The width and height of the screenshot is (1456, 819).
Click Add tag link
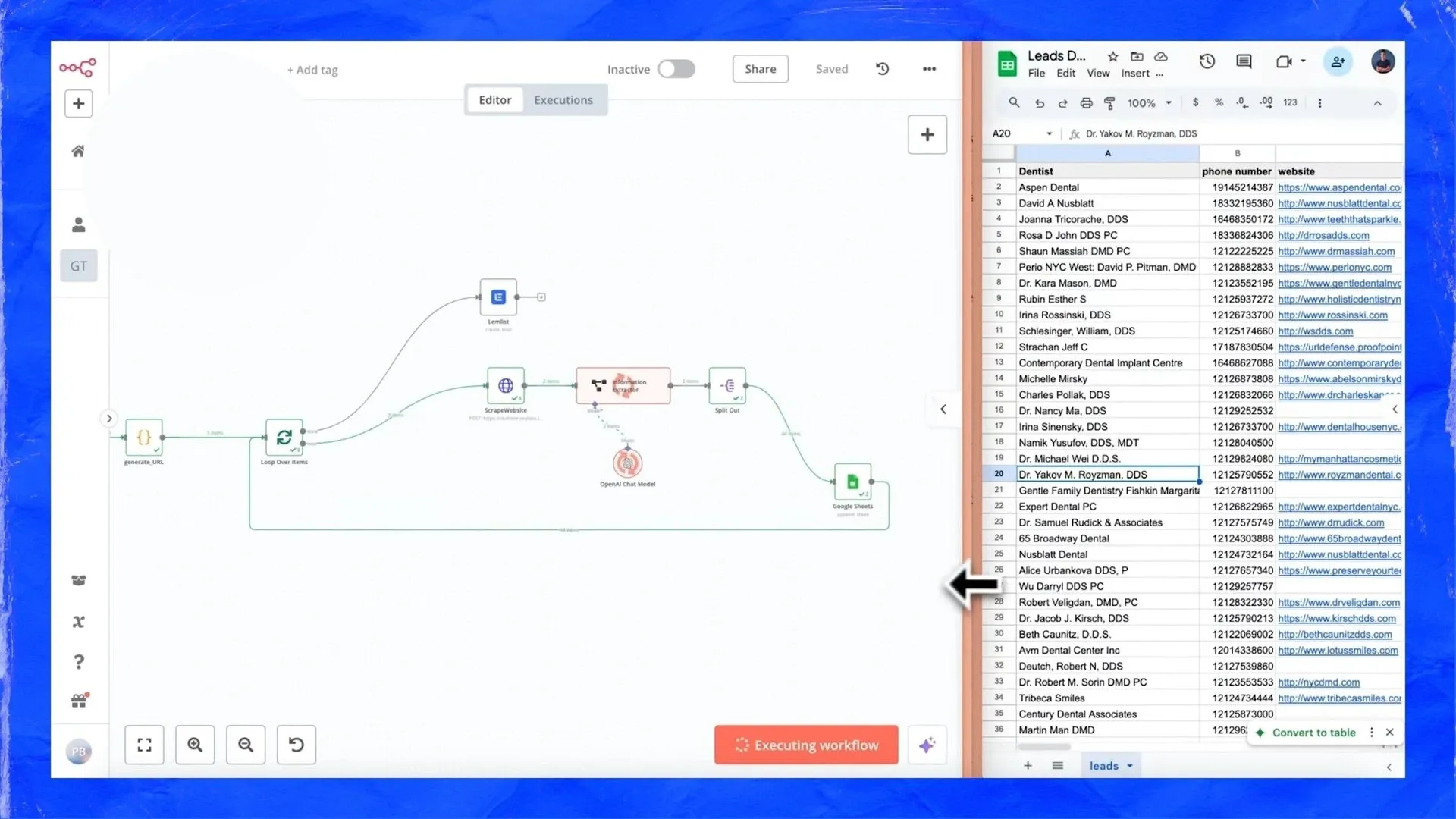pyautogui.click(x=312, y=70)
